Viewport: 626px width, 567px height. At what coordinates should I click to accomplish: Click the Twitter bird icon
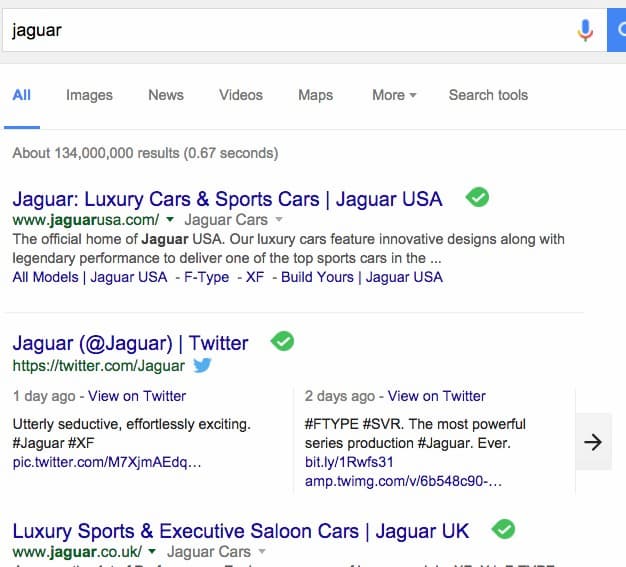point(202,365)
